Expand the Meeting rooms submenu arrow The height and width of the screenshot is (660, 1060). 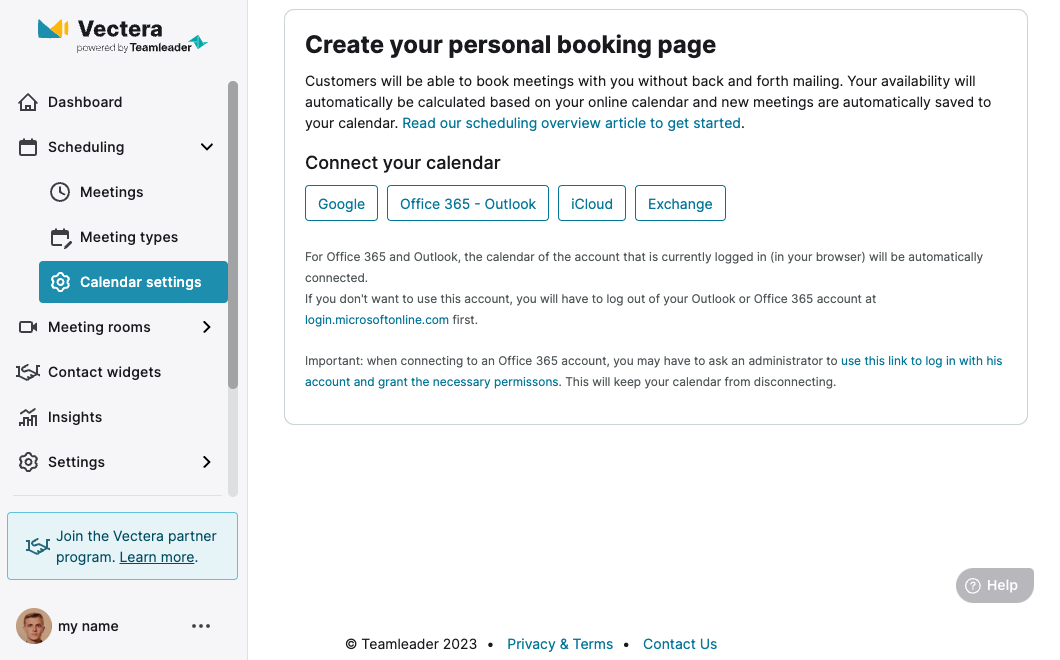pos(207,327)
